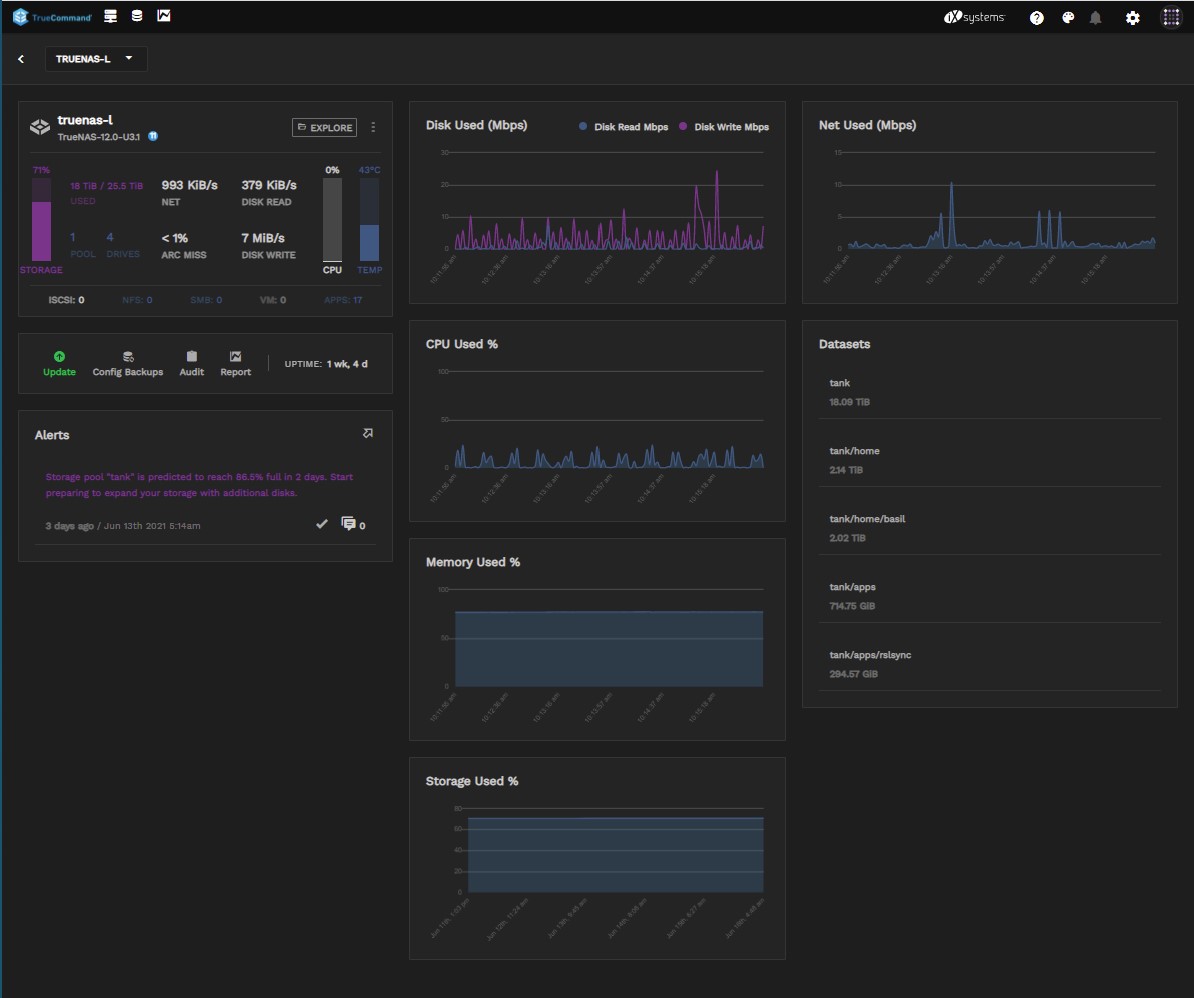The height and width of the screenshot is (998, 1194).
Task: Open the Audit log
Action: [192, 363]
